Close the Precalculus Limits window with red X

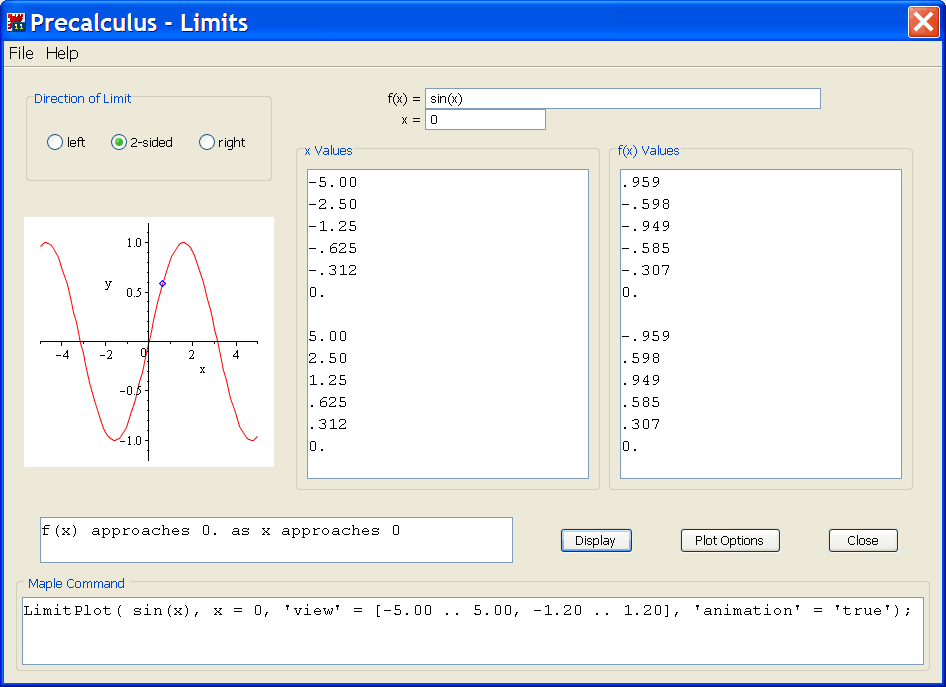[922, 22]
